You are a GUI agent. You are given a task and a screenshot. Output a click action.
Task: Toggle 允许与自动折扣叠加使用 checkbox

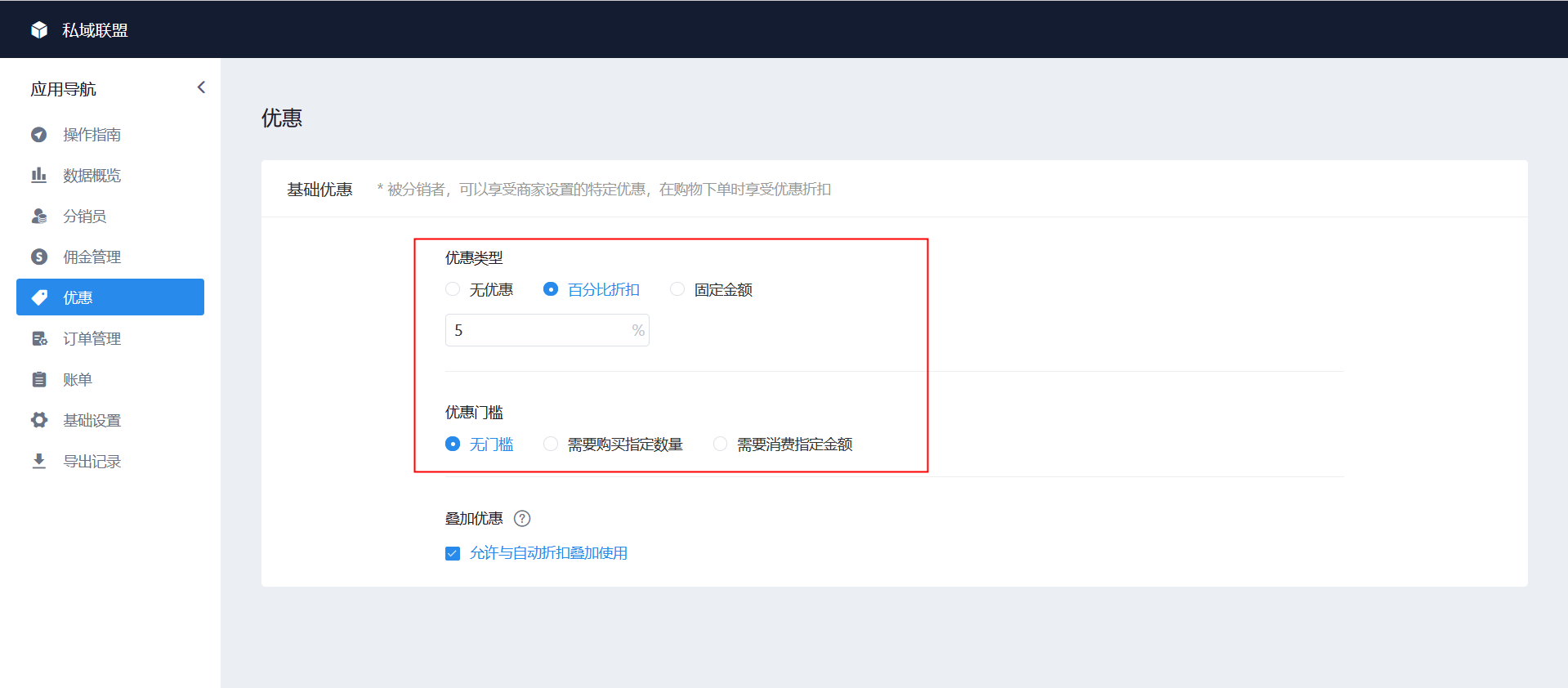453,553
